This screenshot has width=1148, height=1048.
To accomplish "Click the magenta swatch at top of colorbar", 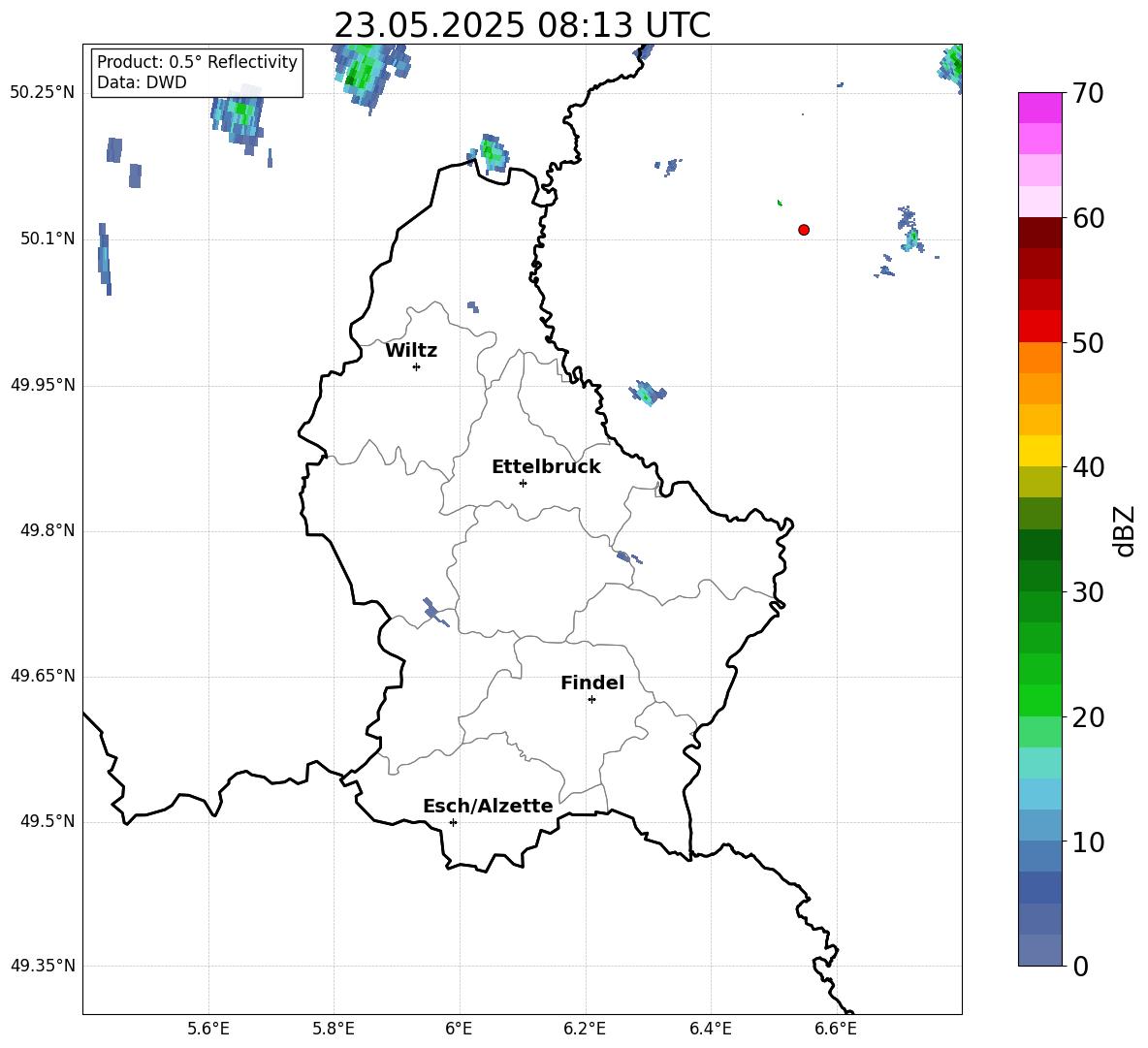I will point(1039,108).
